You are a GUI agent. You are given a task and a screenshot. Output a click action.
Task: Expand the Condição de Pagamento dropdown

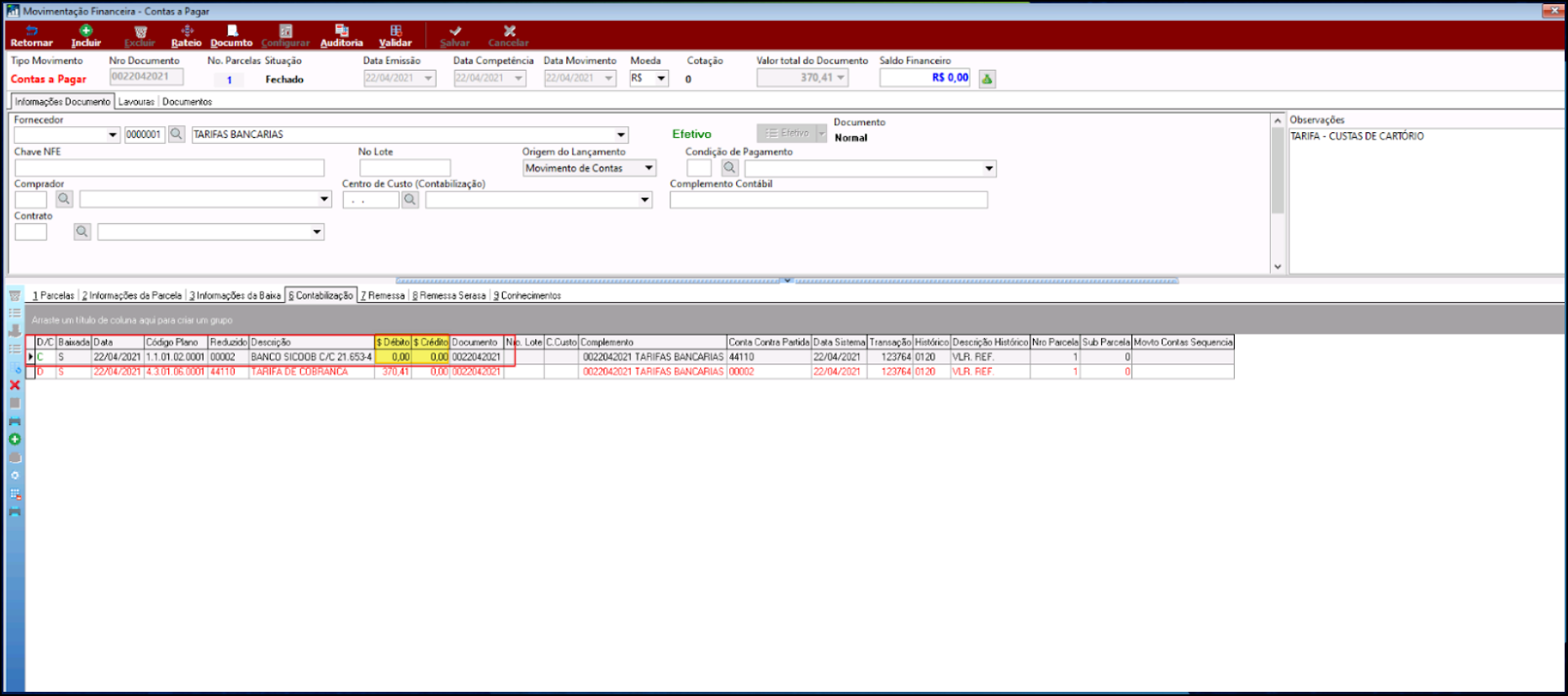coord(989,168)
